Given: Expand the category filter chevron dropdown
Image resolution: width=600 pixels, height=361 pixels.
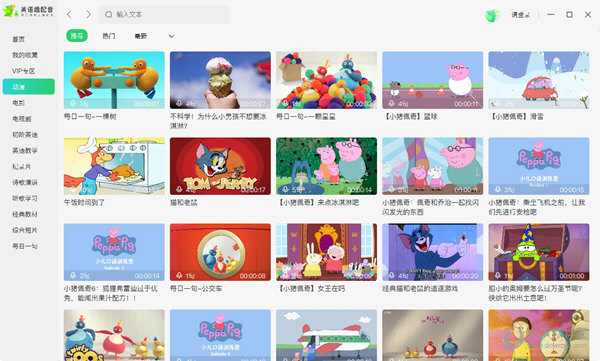Looking at the screenshot, I should pyautogui.click(x=171, y=36).
